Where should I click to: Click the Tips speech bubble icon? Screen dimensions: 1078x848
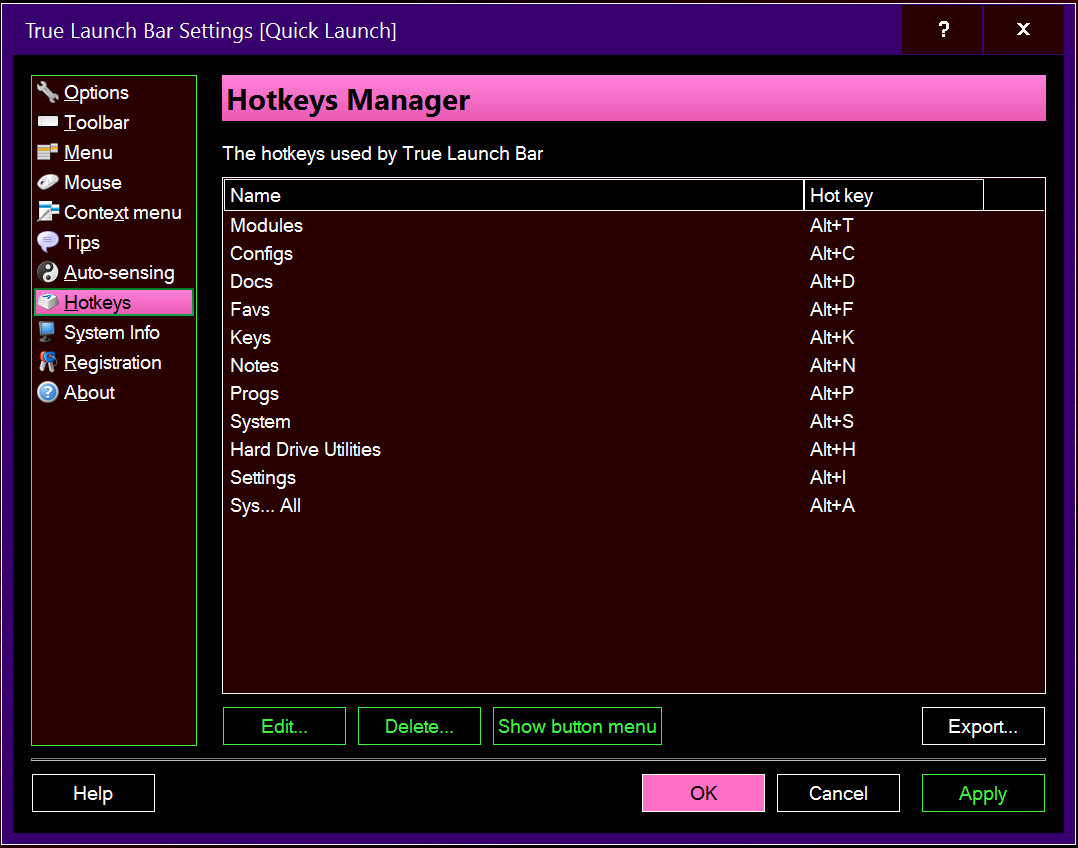tap(48, 243)
